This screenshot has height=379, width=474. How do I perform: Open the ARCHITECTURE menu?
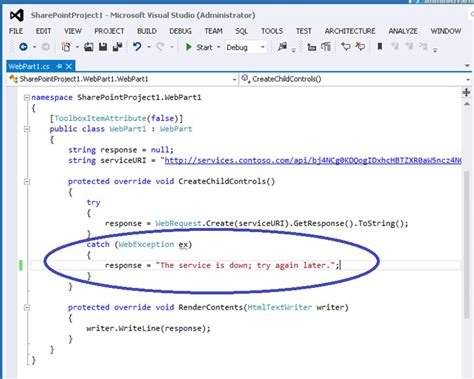coord(350,31)
